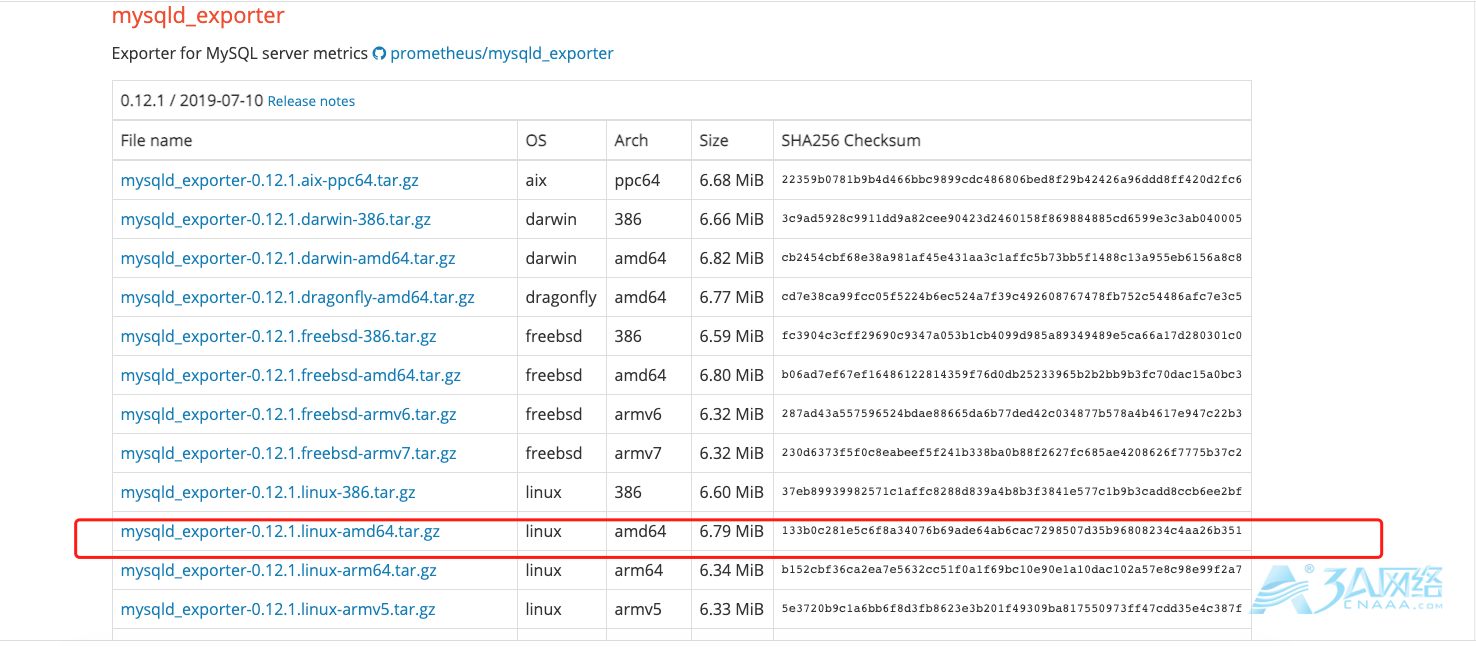The height and width of the screenshot is (647, 1476).
Task: Select checksum starting with 3c9ad5928c99
Action: pos(1011,219)
